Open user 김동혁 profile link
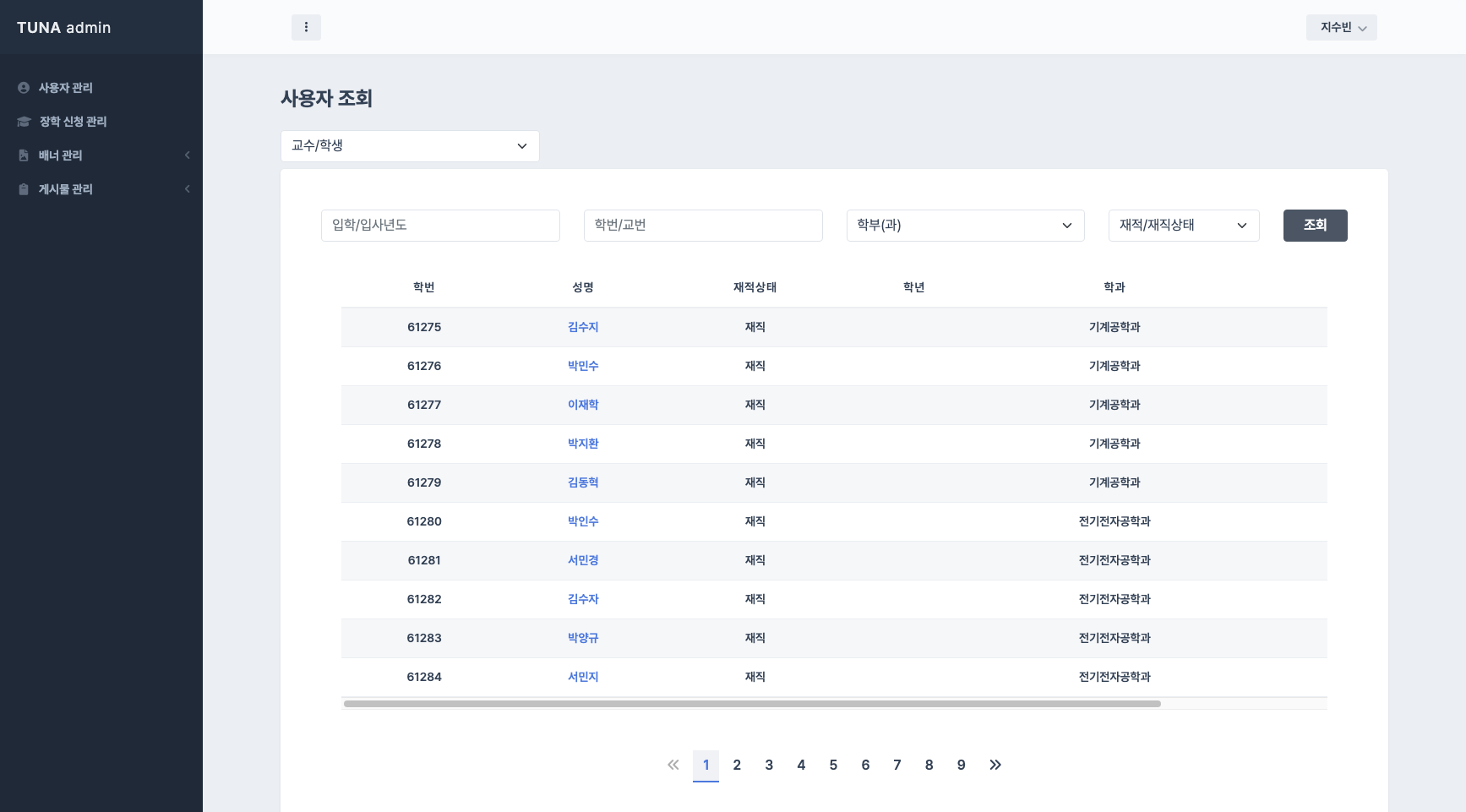Image resolution: width=1466 pixels, height=812 pixels. click(x=583, y=482)
